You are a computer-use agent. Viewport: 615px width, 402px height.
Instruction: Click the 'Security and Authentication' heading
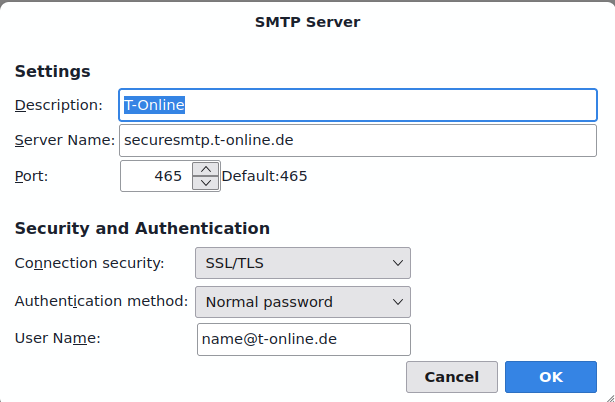pyautogui.click(x=142, y=229)
